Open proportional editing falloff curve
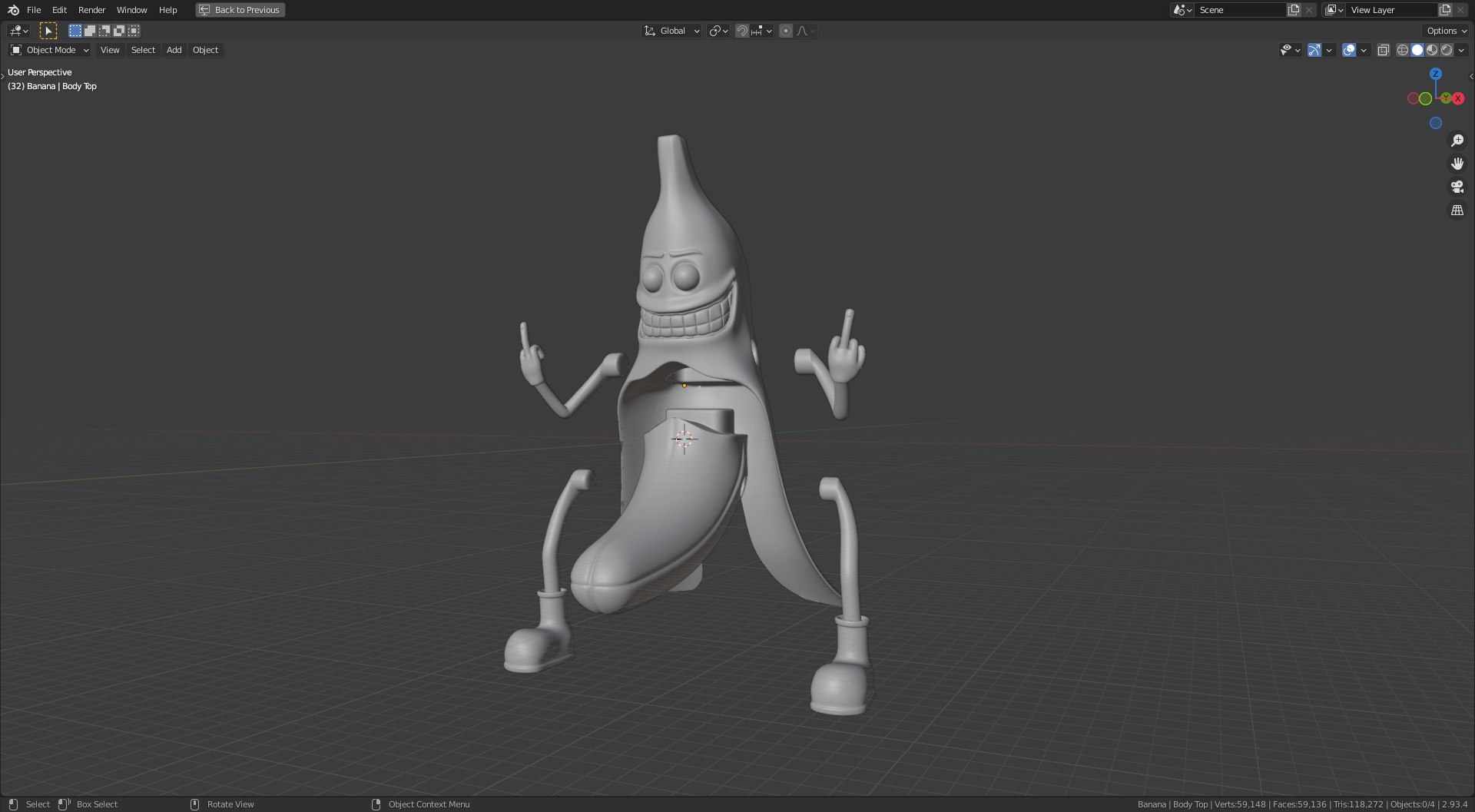1475x812 pixels. (x=806, y=31)
